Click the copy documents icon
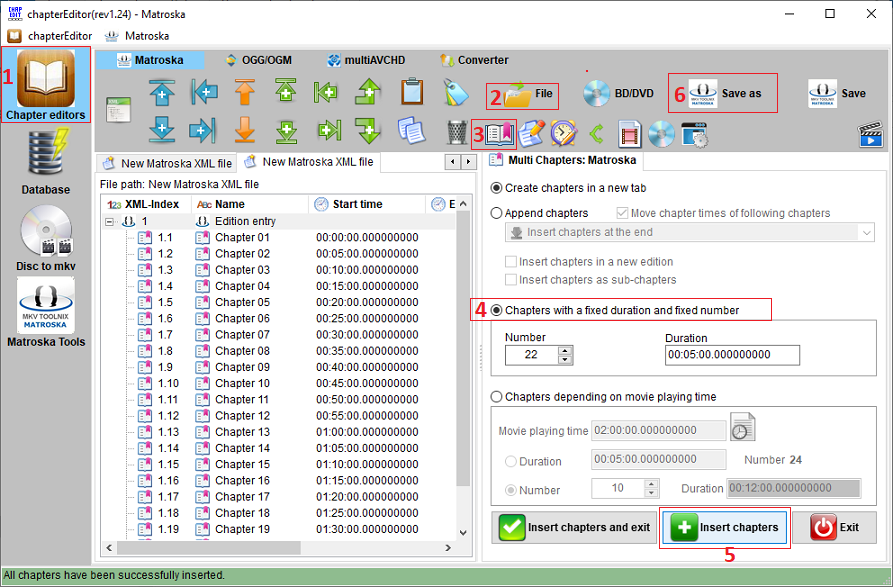 (x=411, y=130)
